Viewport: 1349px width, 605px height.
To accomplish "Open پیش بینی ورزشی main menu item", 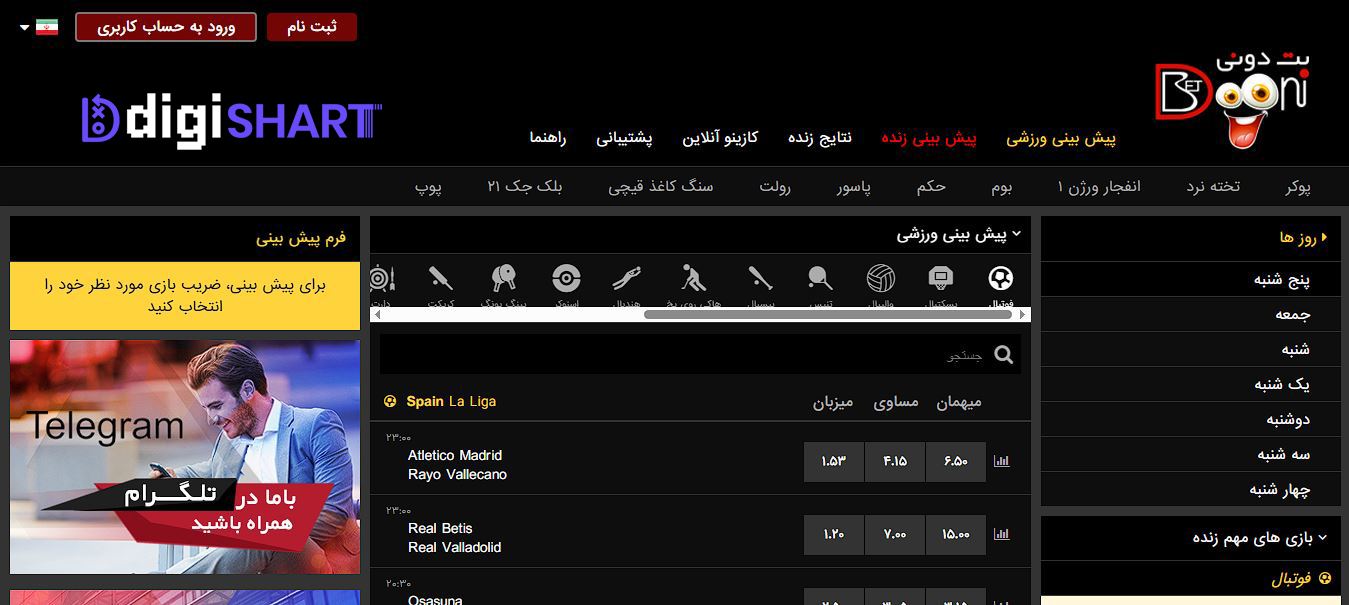I will point(1061,138).
